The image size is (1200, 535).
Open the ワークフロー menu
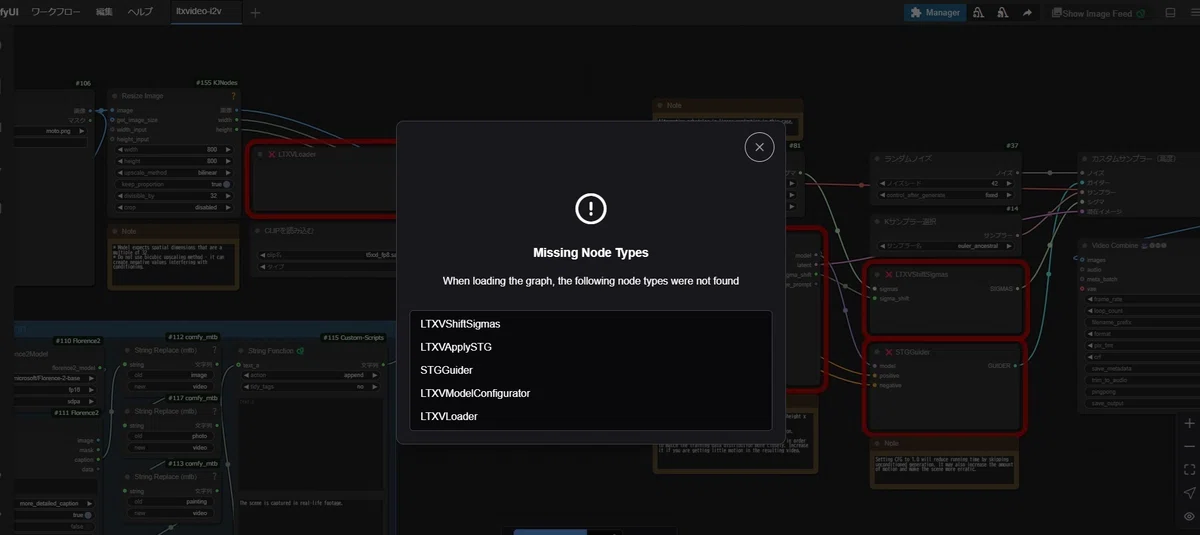pos(58,12)
